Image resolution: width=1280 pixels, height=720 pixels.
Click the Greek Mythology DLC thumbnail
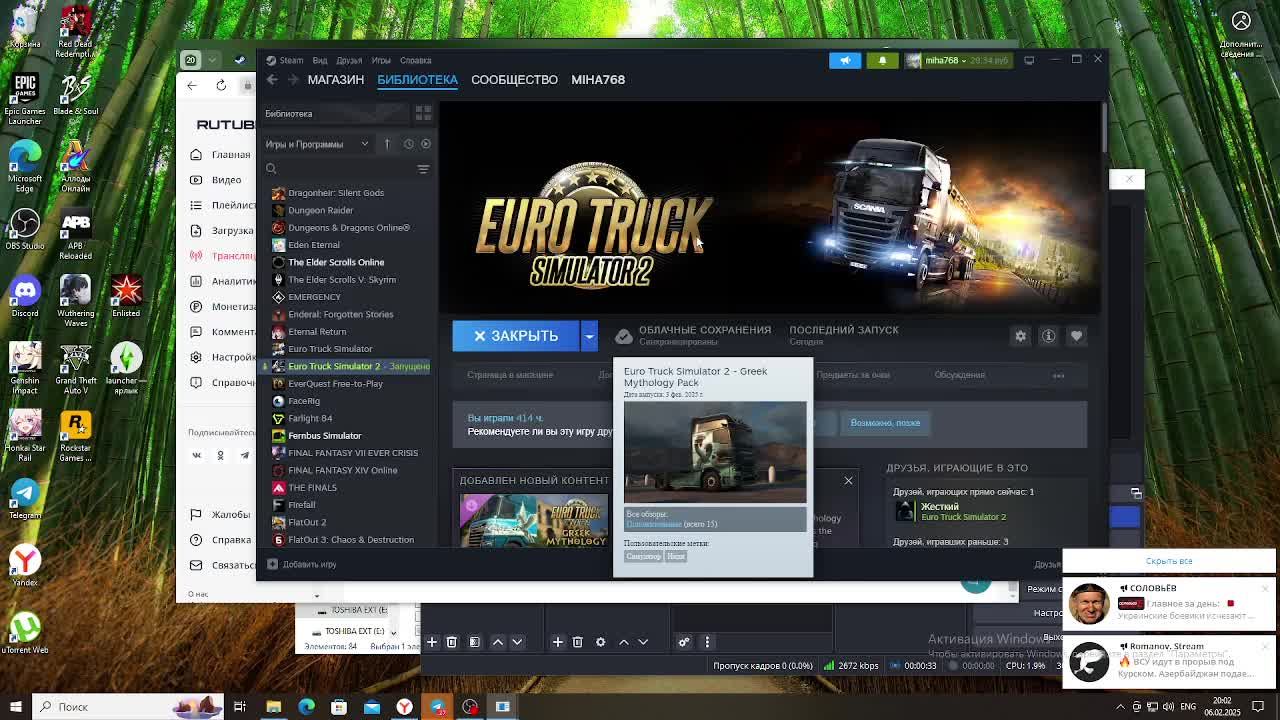point(533,520)
